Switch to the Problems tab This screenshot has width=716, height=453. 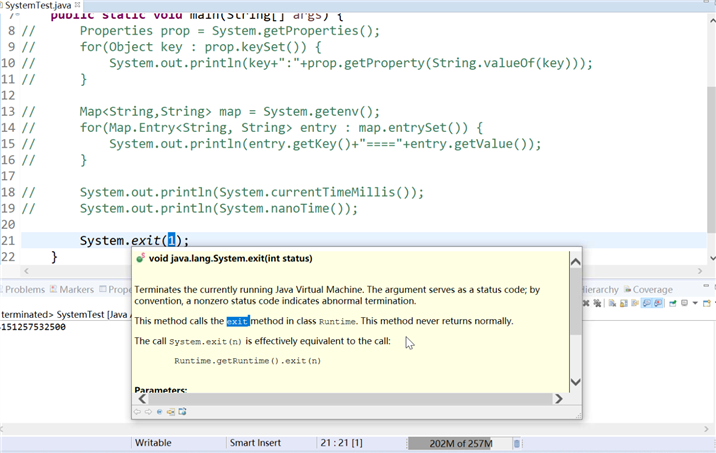[25, 290]
